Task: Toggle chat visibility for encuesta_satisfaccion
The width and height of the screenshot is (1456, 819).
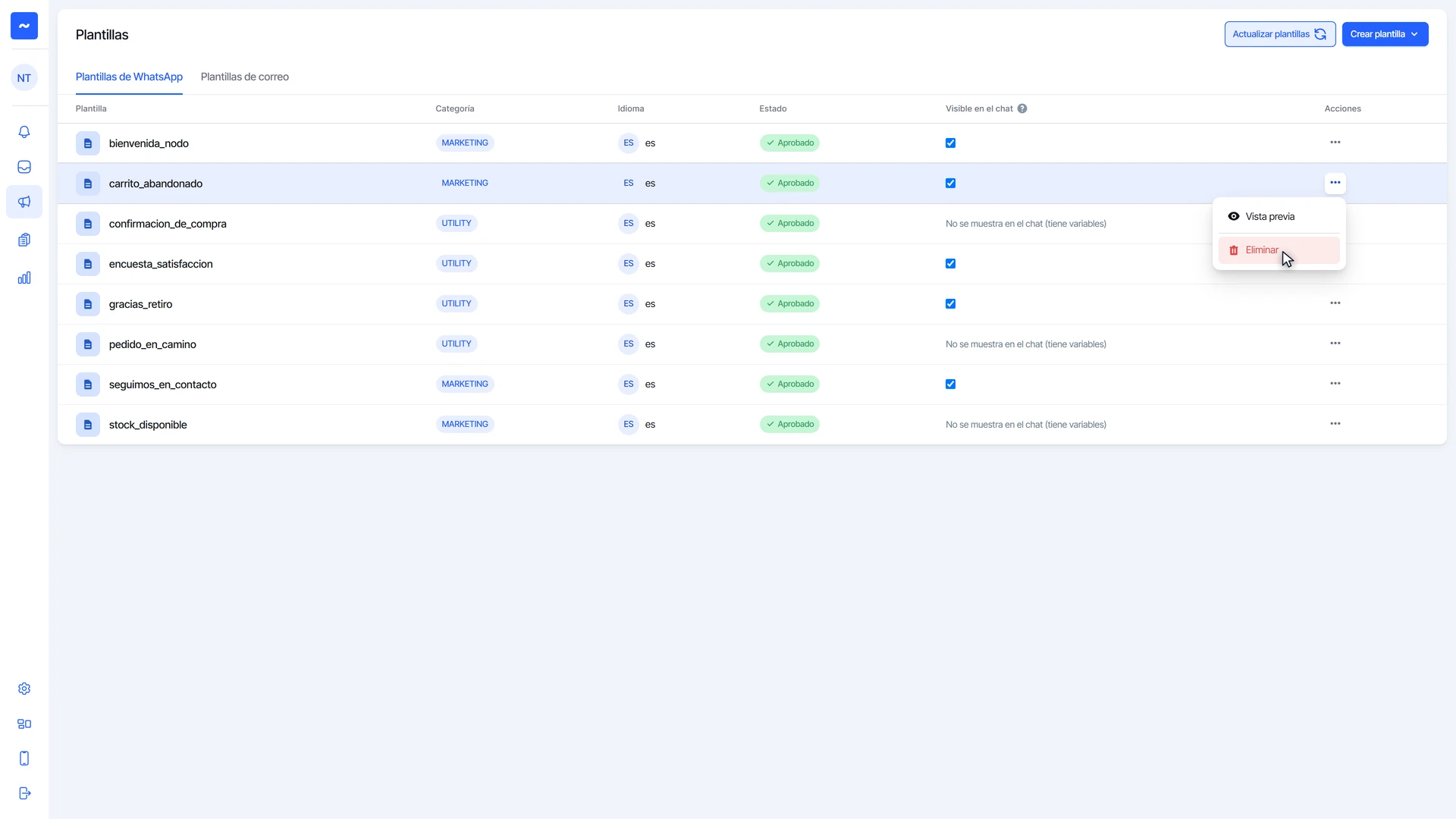Action: click(950, 264)
